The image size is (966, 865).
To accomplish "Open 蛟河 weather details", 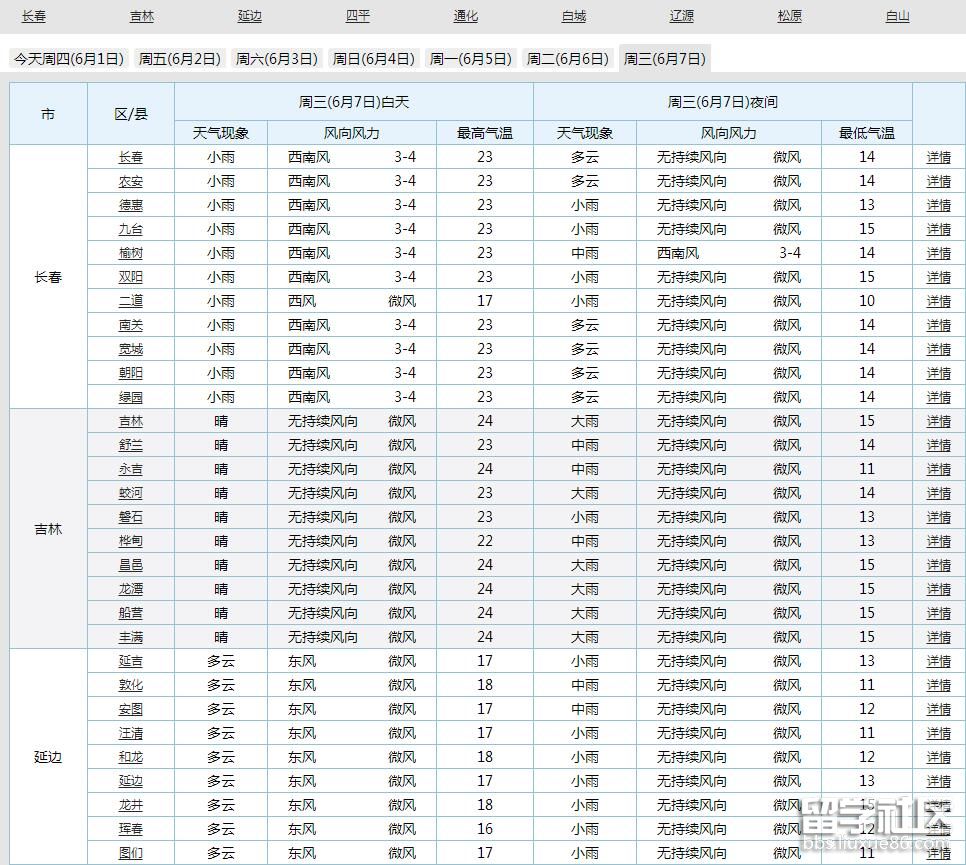I will click(131, 493).
